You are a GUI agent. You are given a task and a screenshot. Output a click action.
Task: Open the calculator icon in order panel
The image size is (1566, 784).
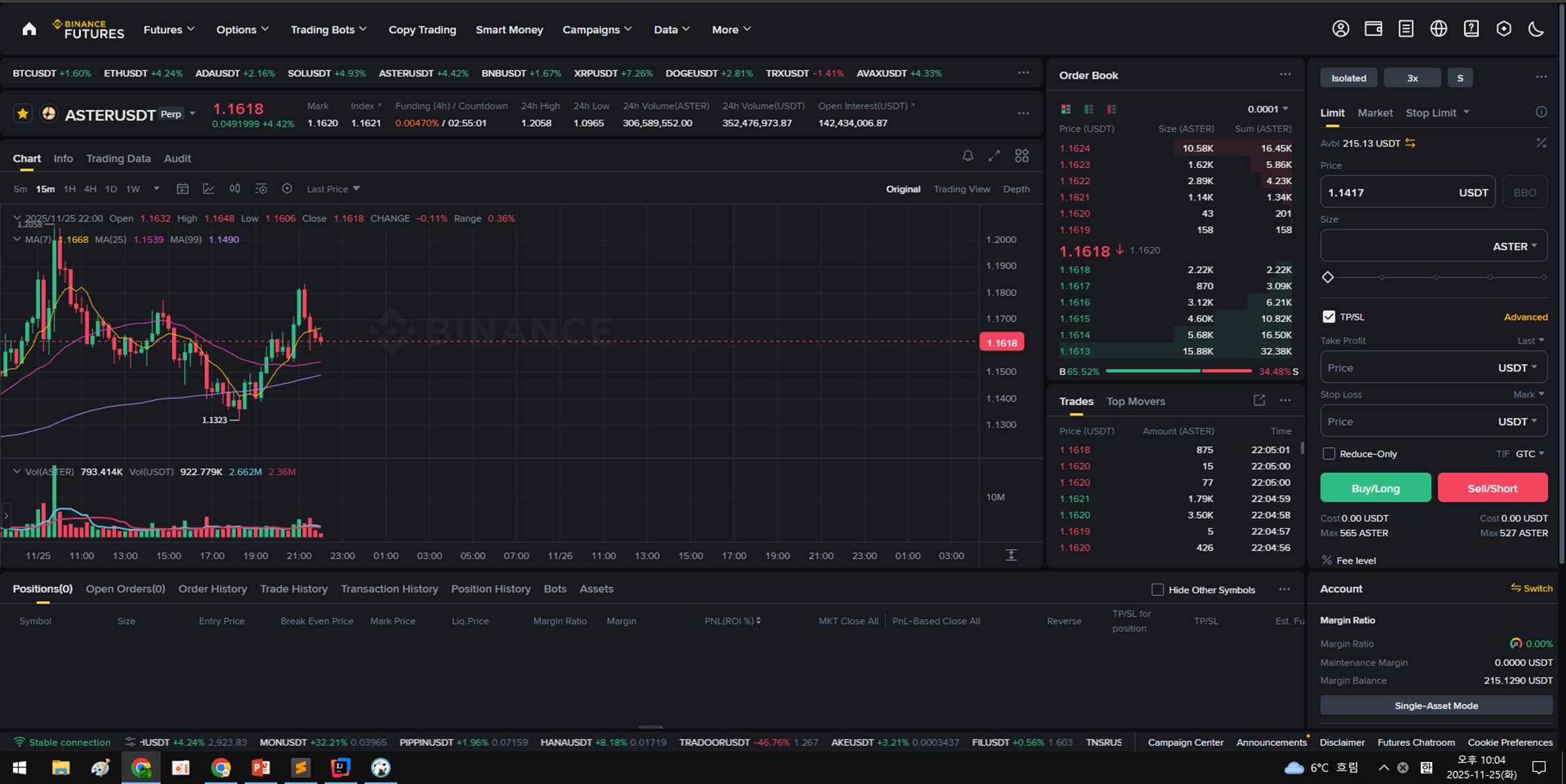click(1540, 143)
